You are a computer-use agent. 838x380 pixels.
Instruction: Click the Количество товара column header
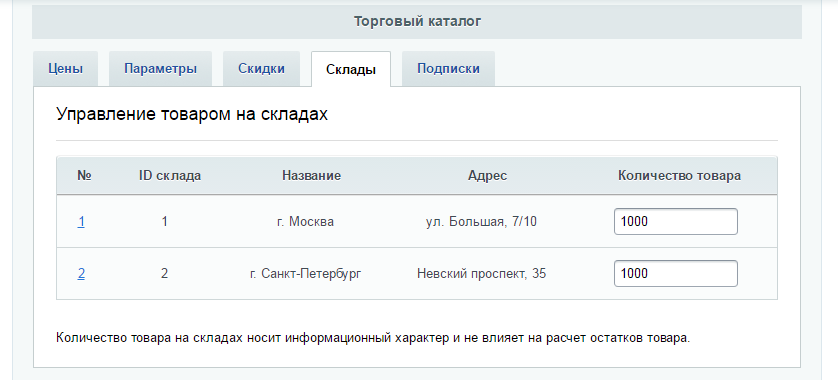tap(679, 176)
